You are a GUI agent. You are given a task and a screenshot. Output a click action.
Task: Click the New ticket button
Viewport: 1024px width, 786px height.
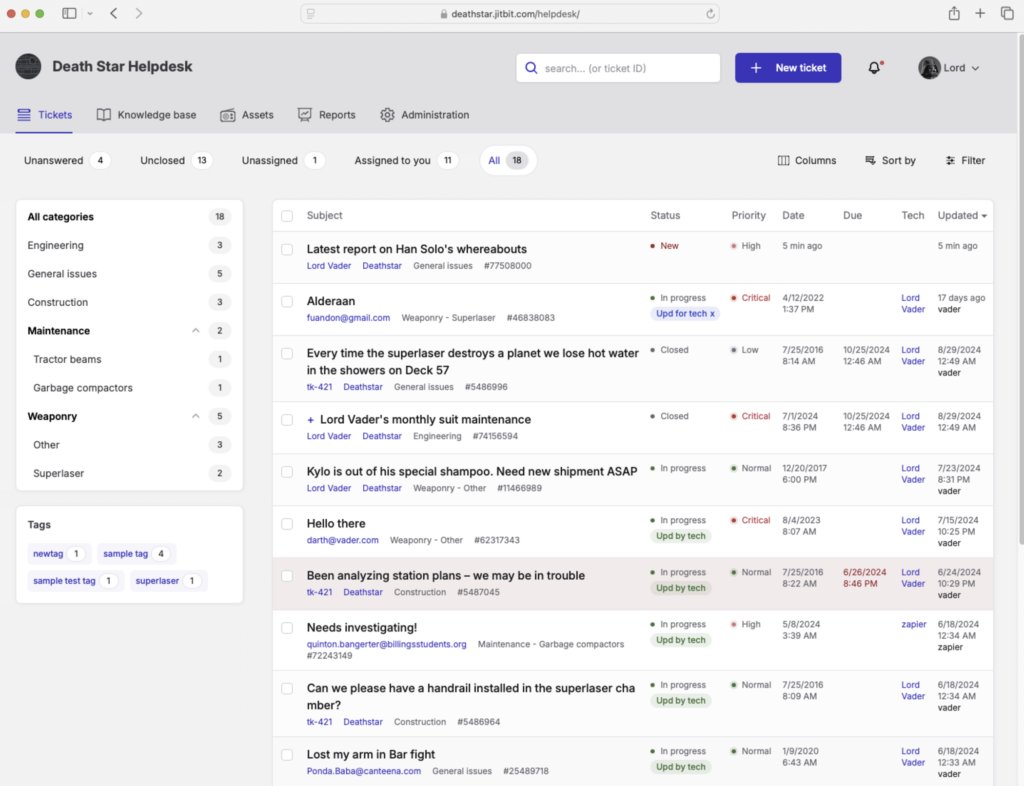[x=788, y=67]
